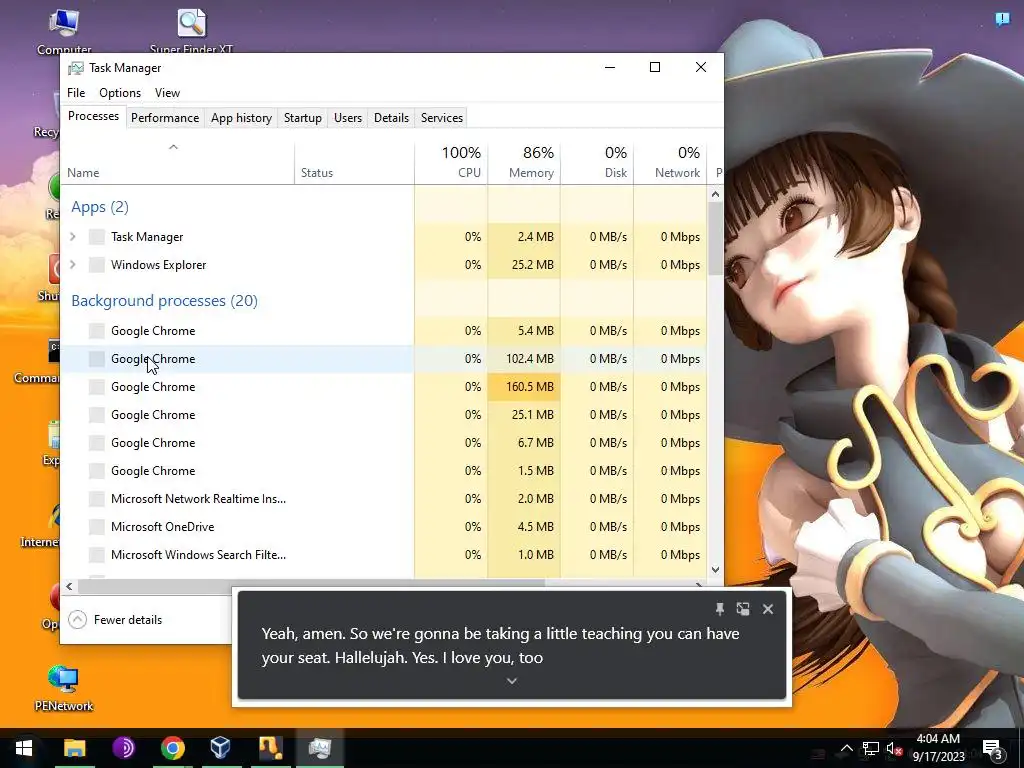Sort by the Name column header
The height and width of the screenshot is (768, 1024).
pos(178,163)
